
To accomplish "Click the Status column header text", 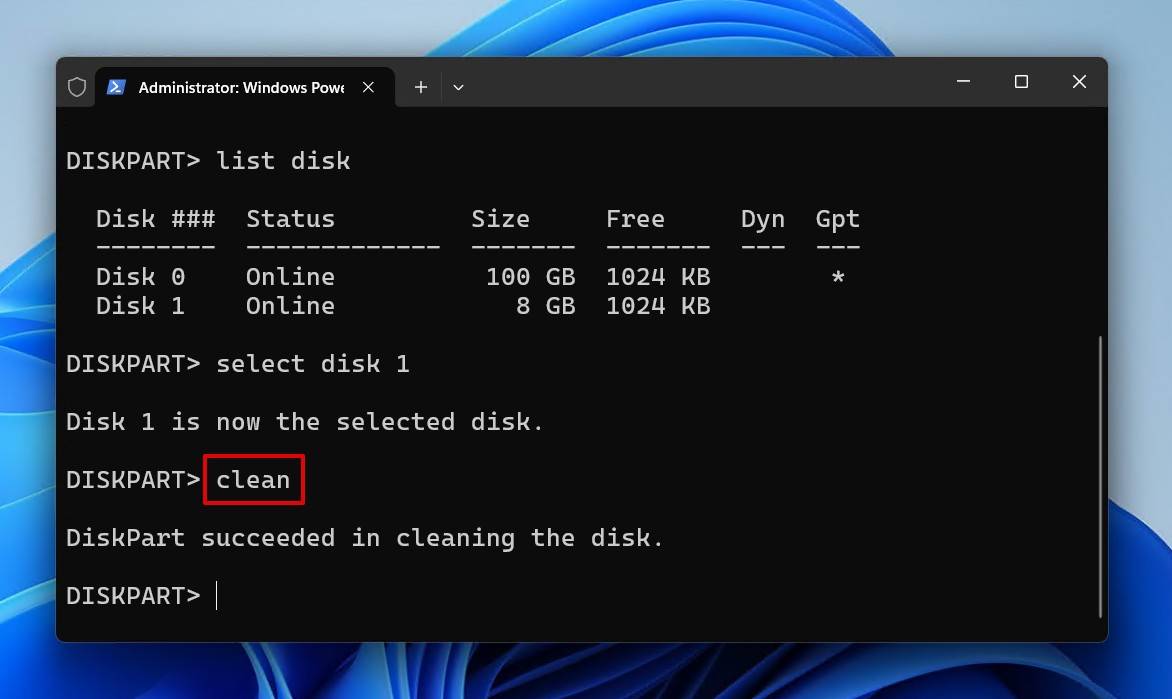I will click(290, 218).
